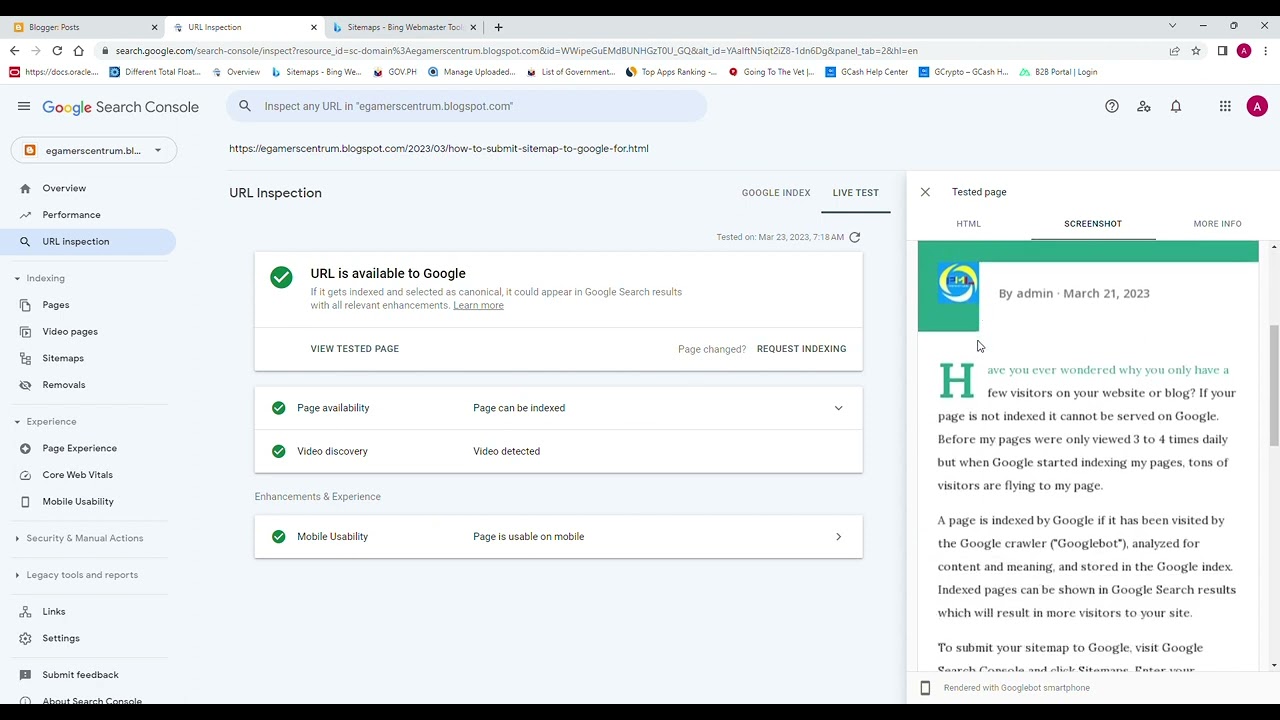
Task: Click the Core Web Vitals icon
Action: pyautogui.click(x=25, y=475)
